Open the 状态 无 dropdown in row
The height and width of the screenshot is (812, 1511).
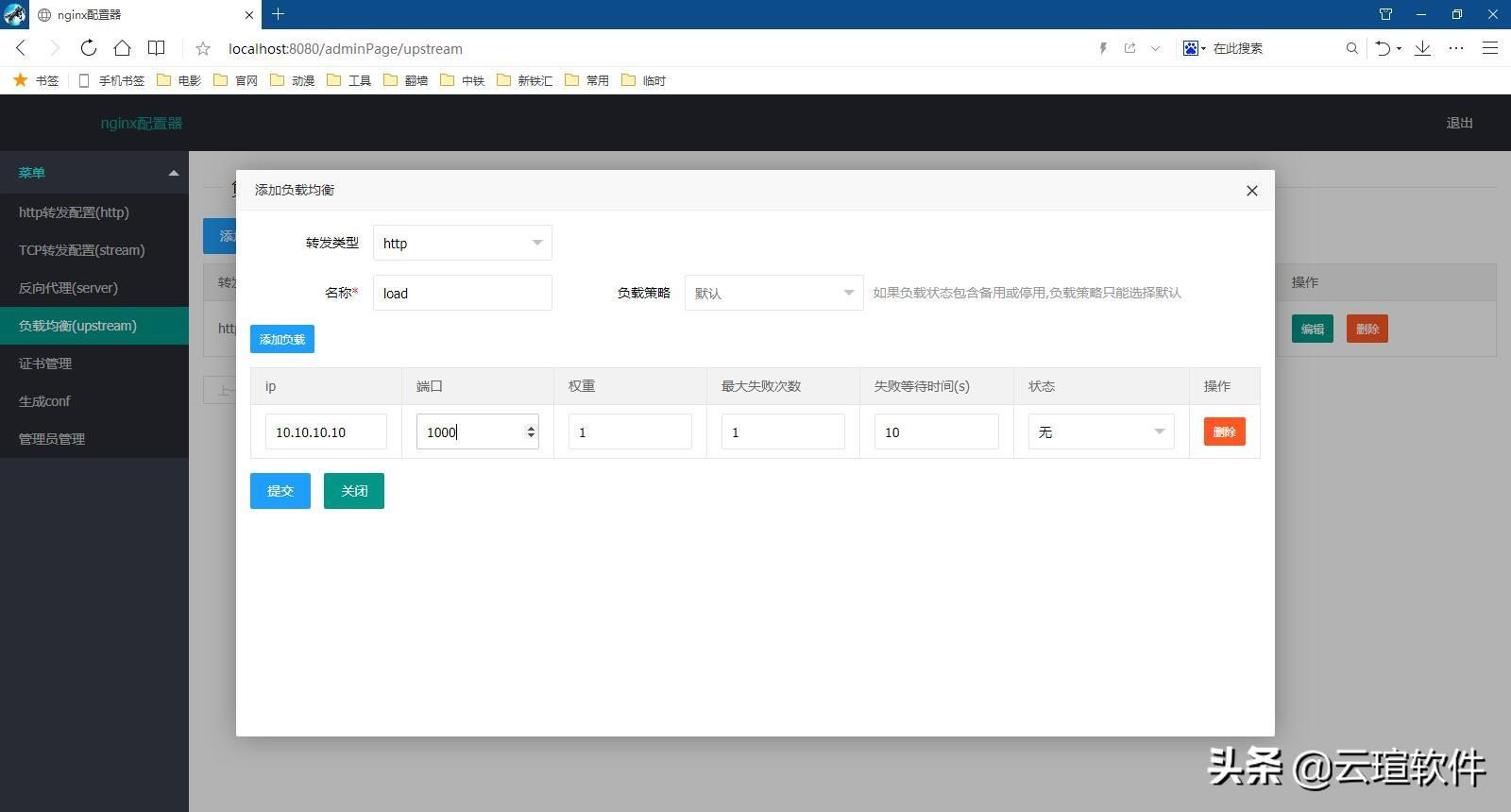pos(1101,431)
